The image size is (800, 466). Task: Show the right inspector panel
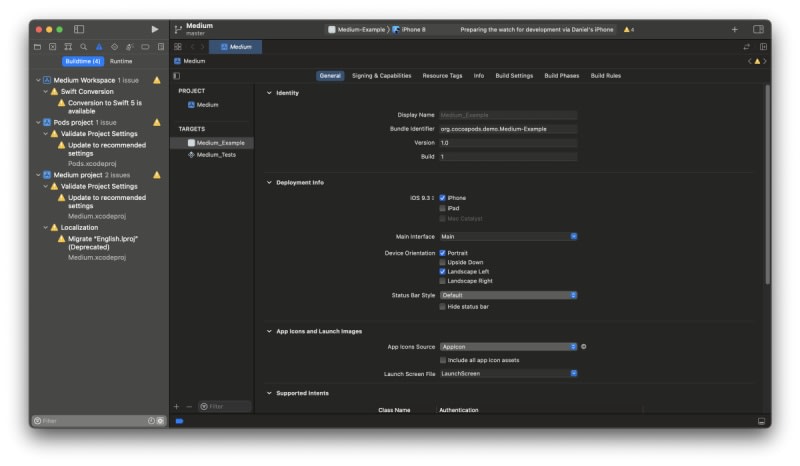coord(758,29)
